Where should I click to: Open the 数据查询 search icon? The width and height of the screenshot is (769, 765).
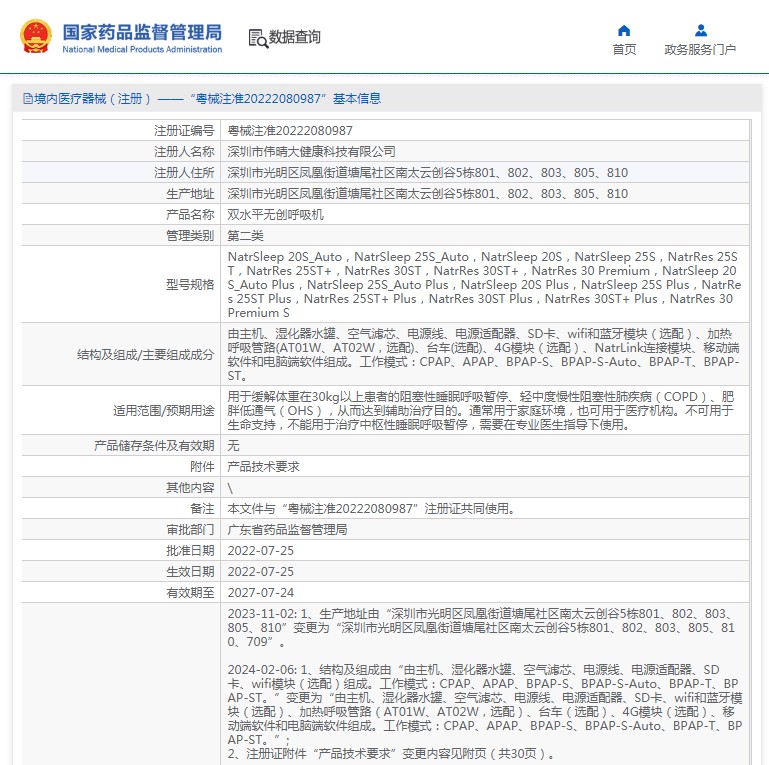coord(258,38)
